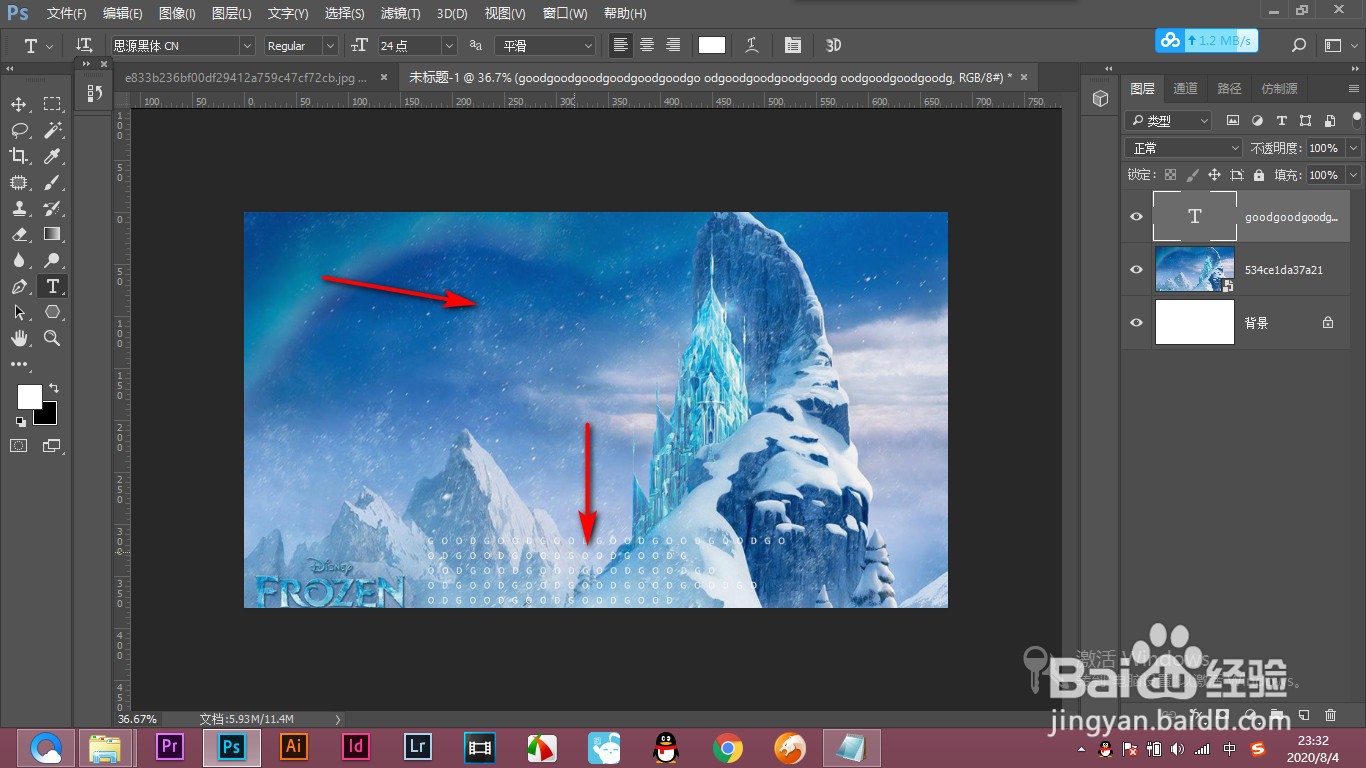Select the Magic Wand tool
Screen dimensions: 1366x768
(52, 130)
